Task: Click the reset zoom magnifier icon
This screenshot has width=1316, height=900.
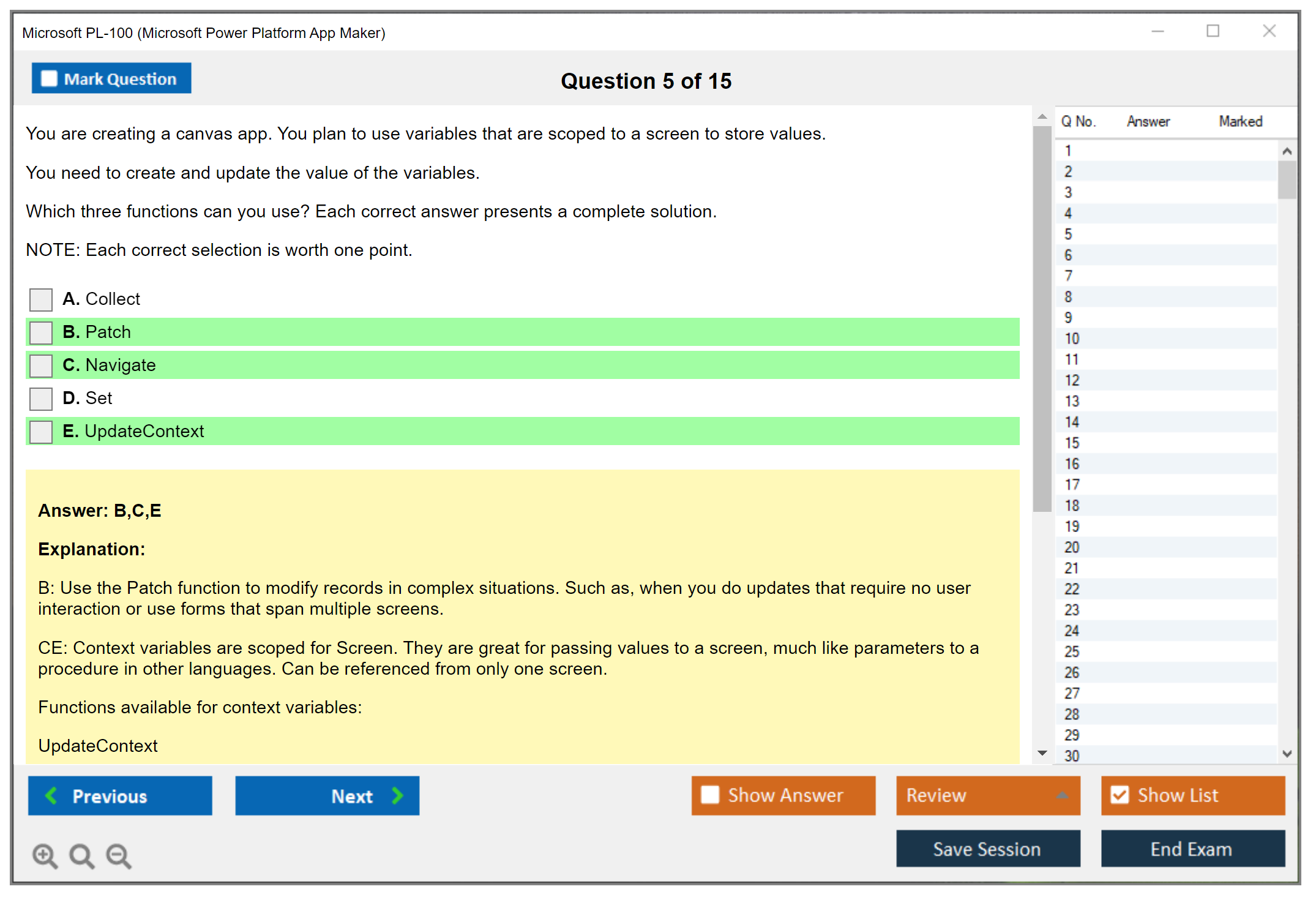Action: click(x=81, y=855)
